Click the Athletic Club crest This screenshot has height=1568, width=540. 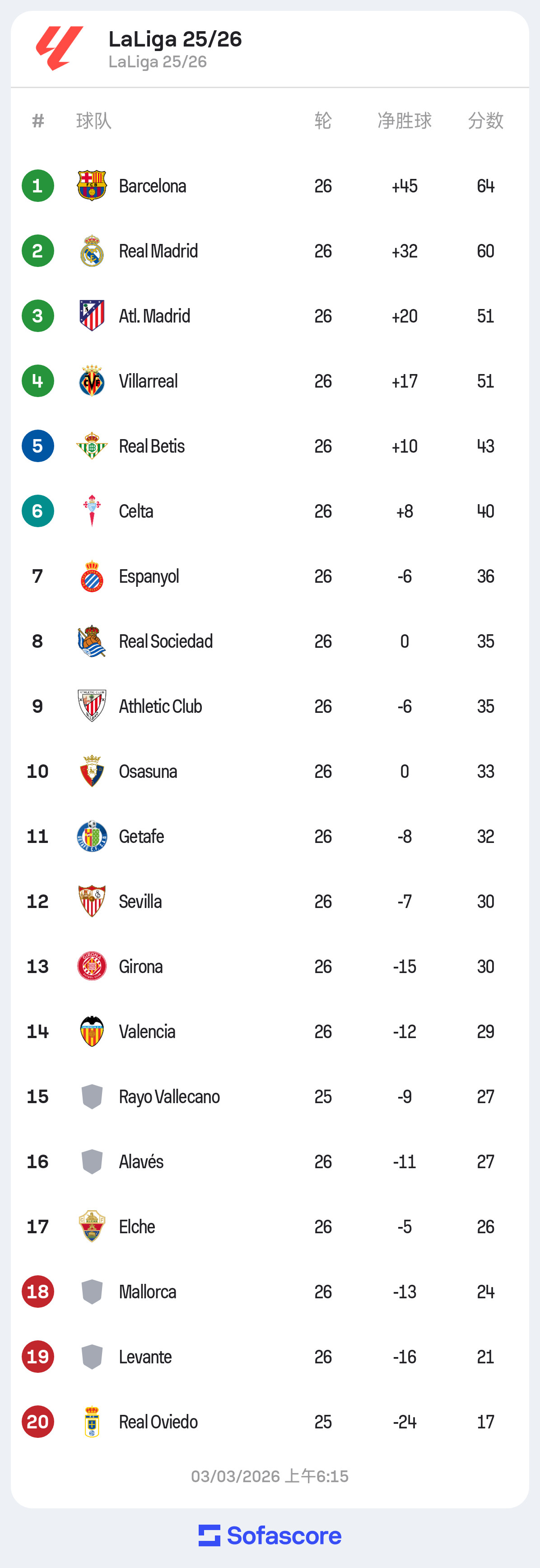coord(92,706)
